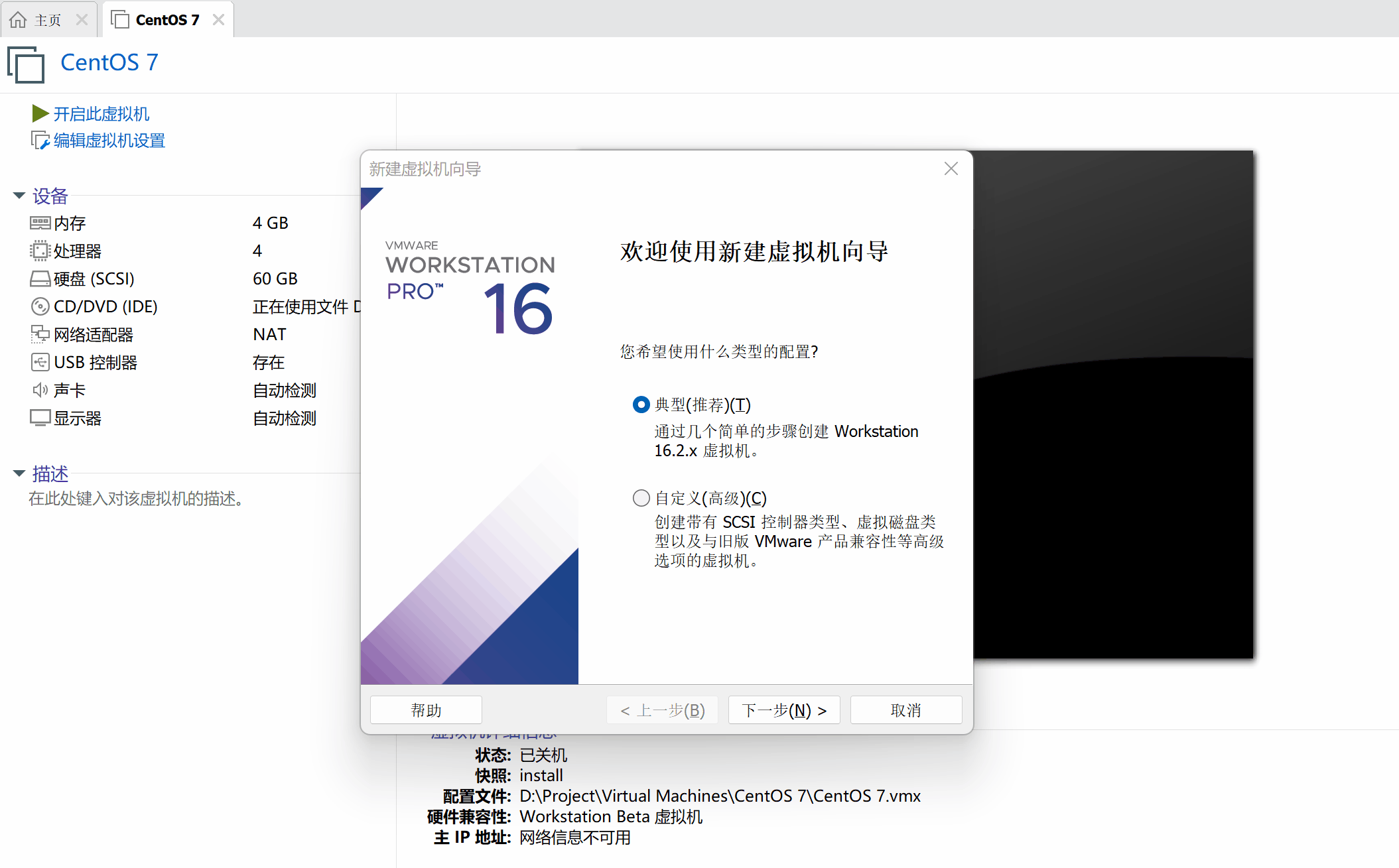Collapse the 描述 section arrow
1399x868 pixels.
click(x=19, y=473)
